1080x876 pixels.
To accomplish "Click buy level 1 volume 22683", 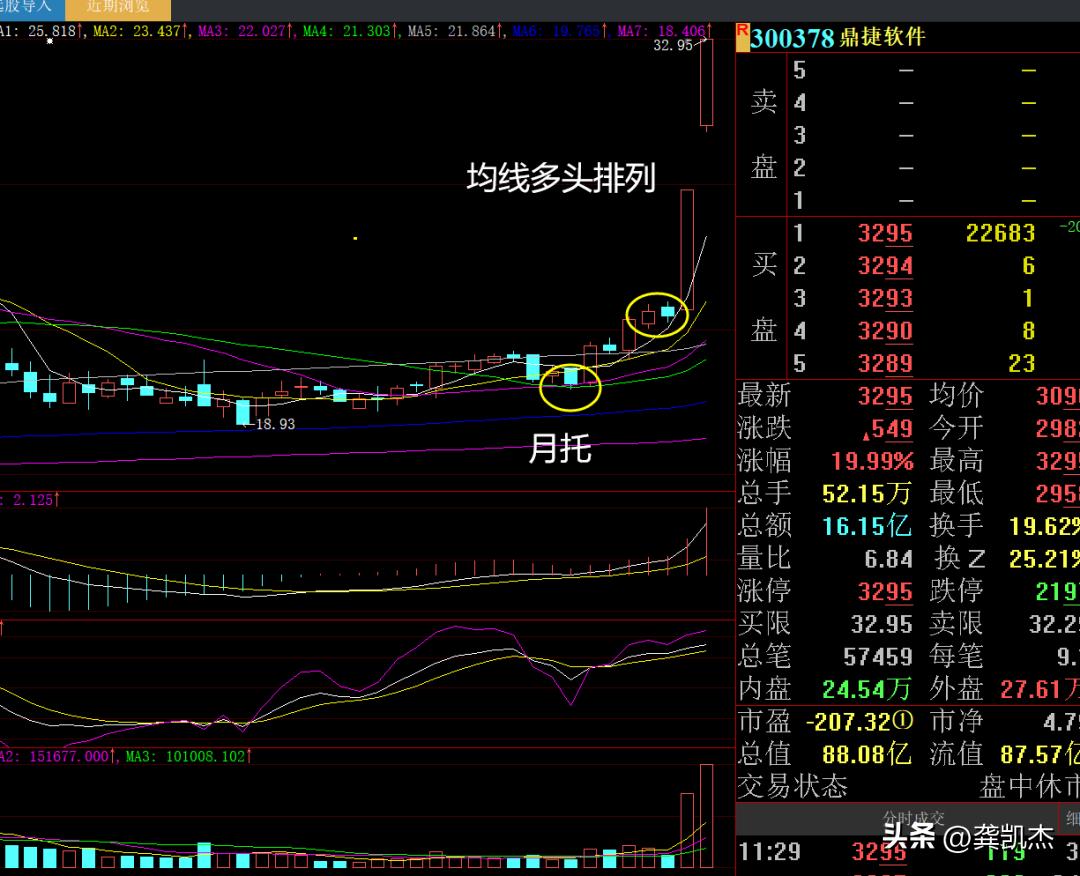I will point(1000,233).
